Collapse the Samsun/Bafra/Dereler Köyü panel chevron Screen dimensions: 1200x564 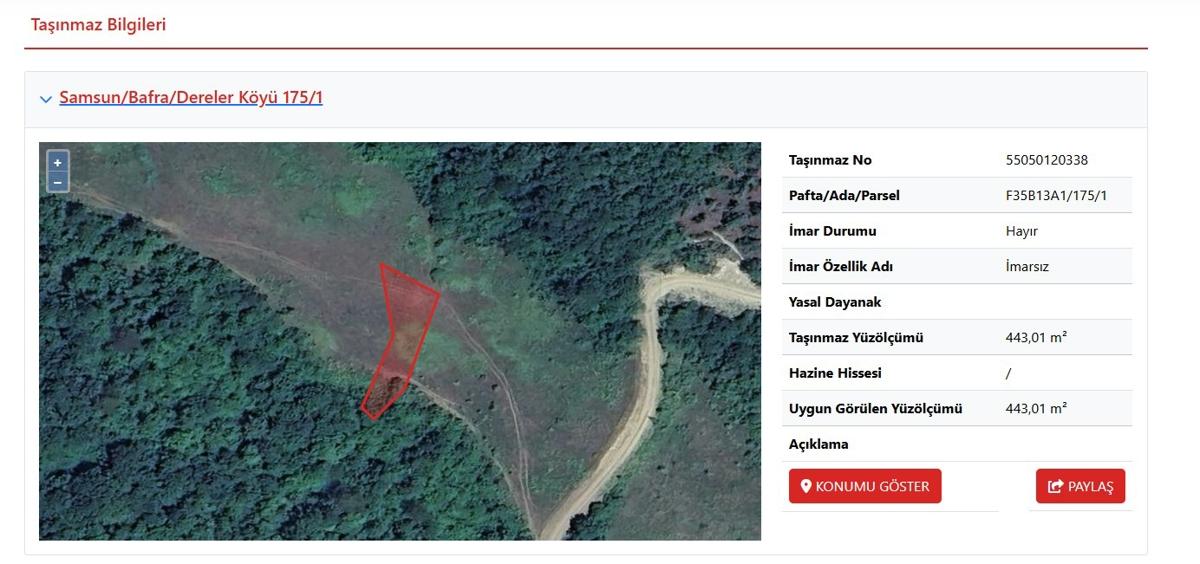coord(45,99)
